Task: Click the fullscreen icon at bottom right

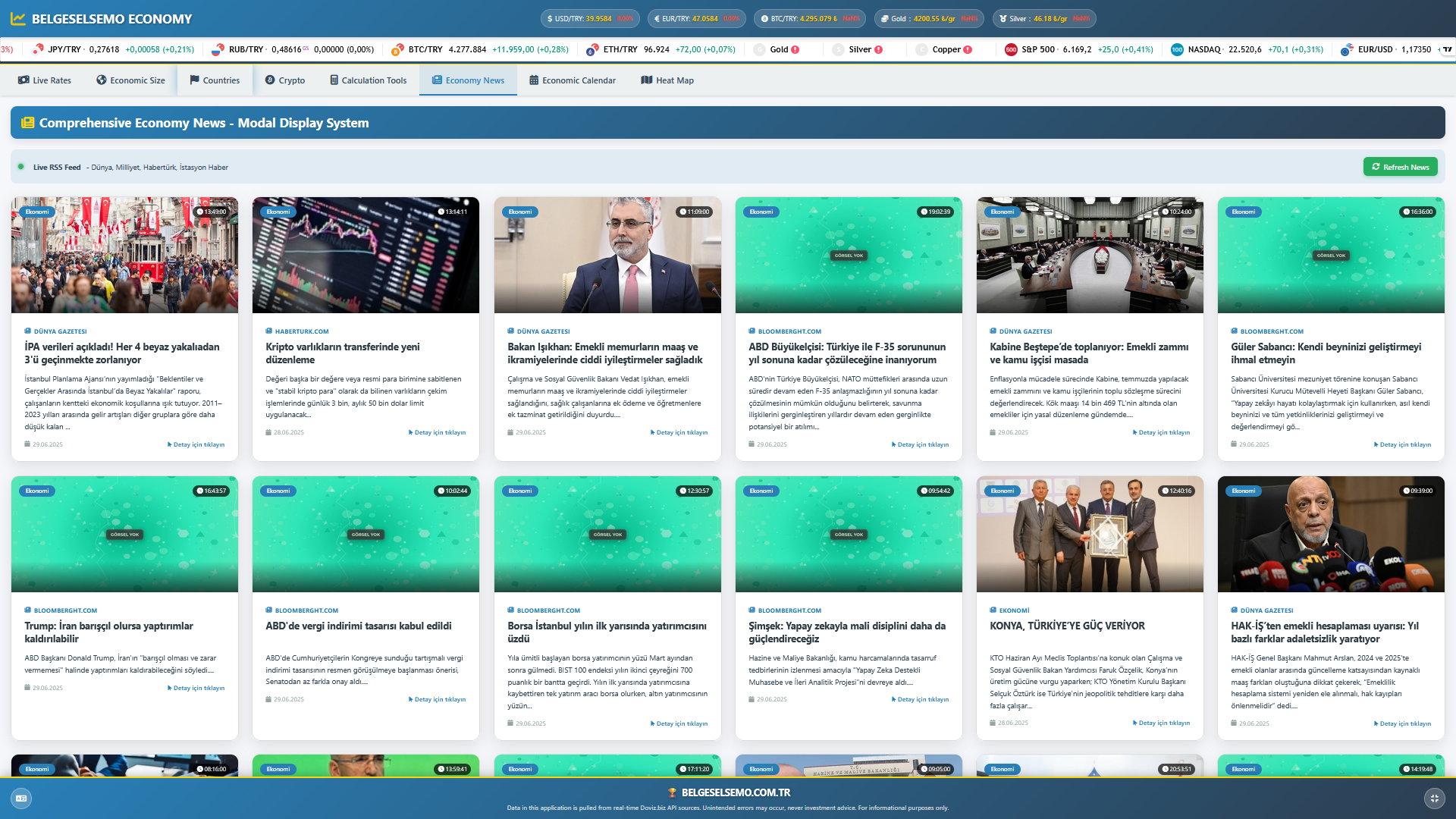Action: click(1434, 798)
